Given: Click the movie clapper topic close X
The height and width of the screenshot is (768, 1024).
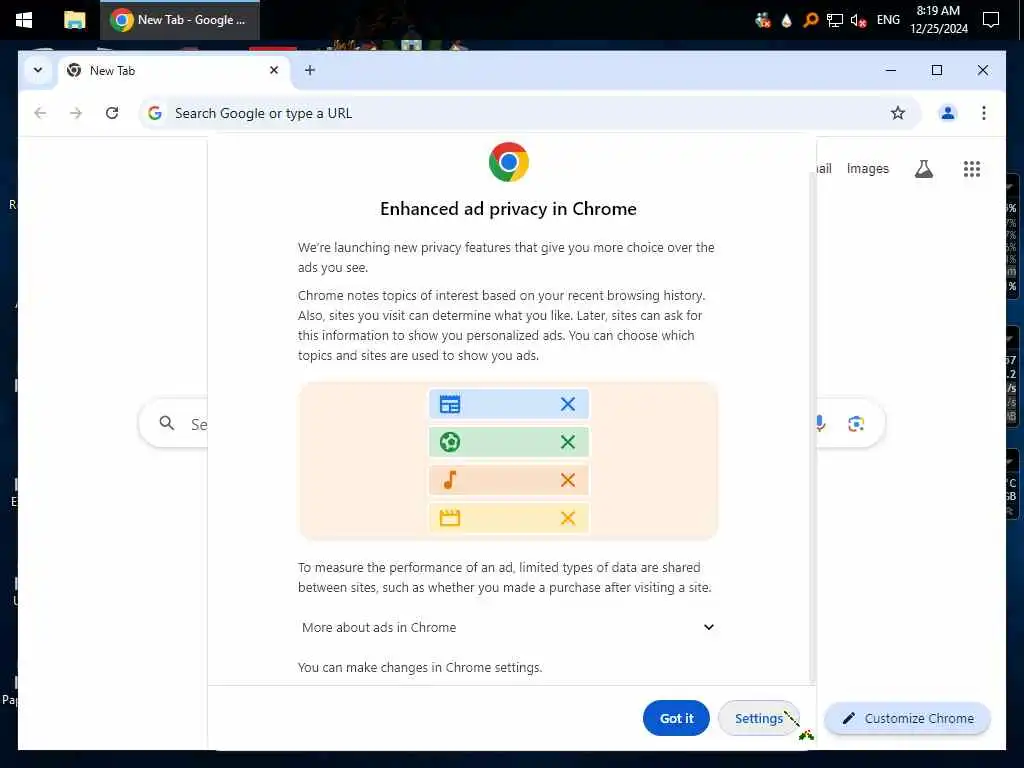Looking at the screenshot, I should tap(568, 518).
